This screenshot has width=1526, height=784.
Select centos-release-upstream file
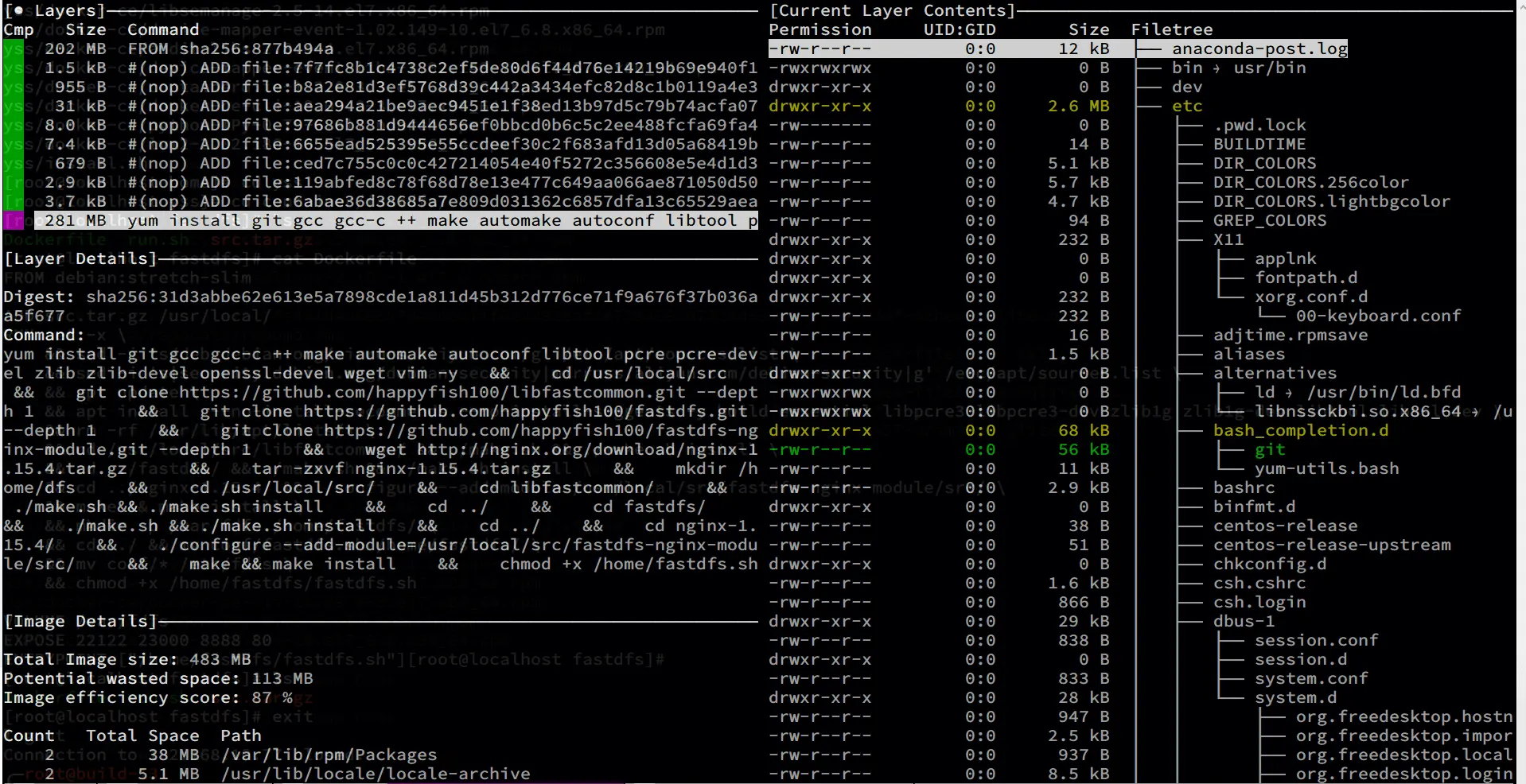pyautogui.click(x=1332, y=545)
